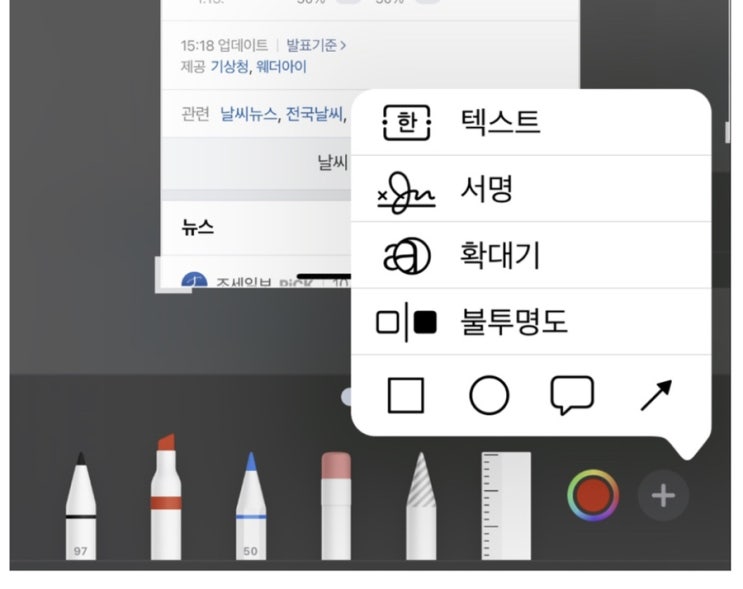The image size is (743, 589).
Task: Select the red highlighter marker tool
Action: tap(166, 497)
